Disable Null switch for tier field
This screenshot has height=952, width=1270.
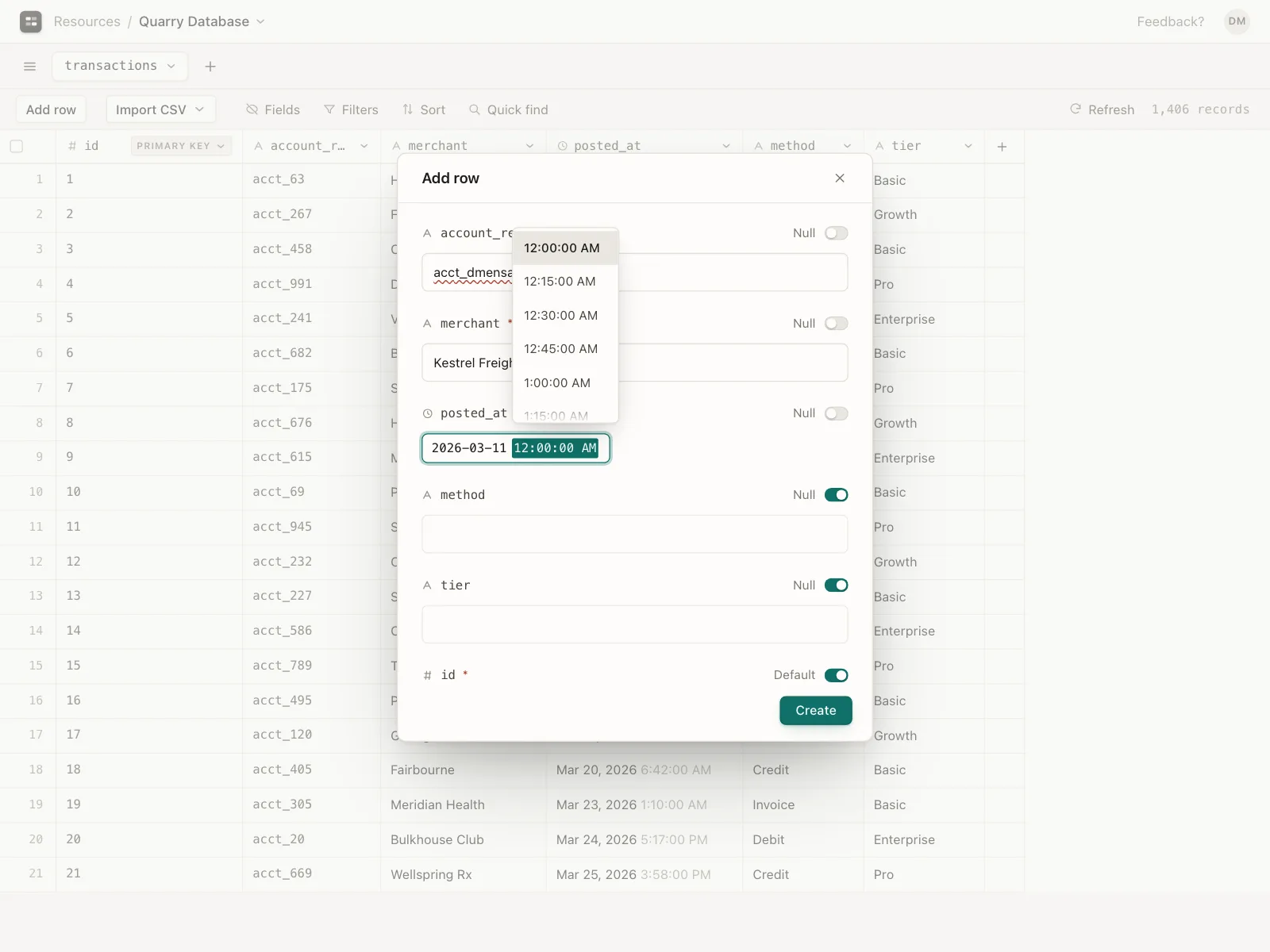(x=836, y=585)
